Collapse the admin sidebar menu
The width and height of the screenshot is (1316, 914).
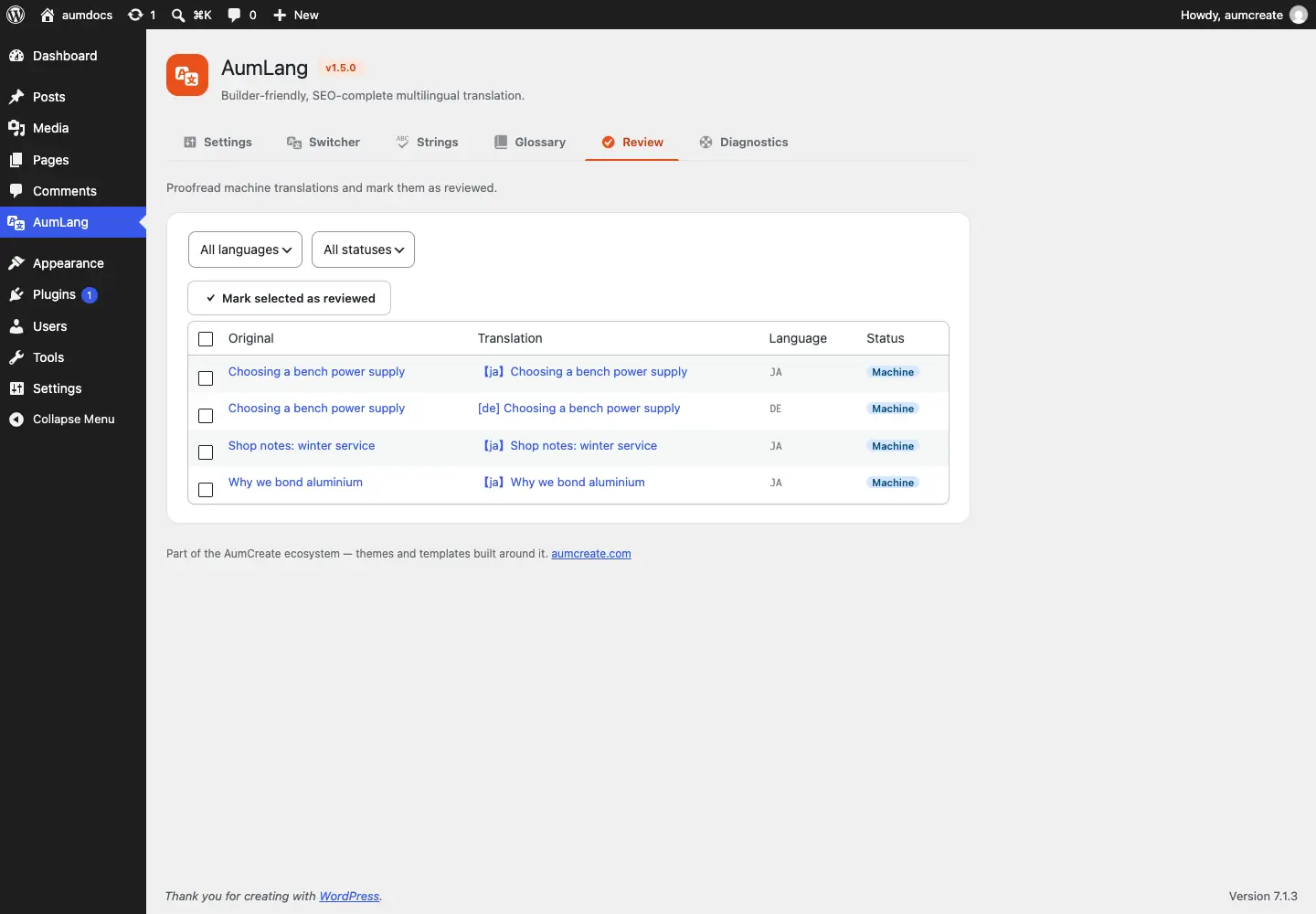point(73,420)
